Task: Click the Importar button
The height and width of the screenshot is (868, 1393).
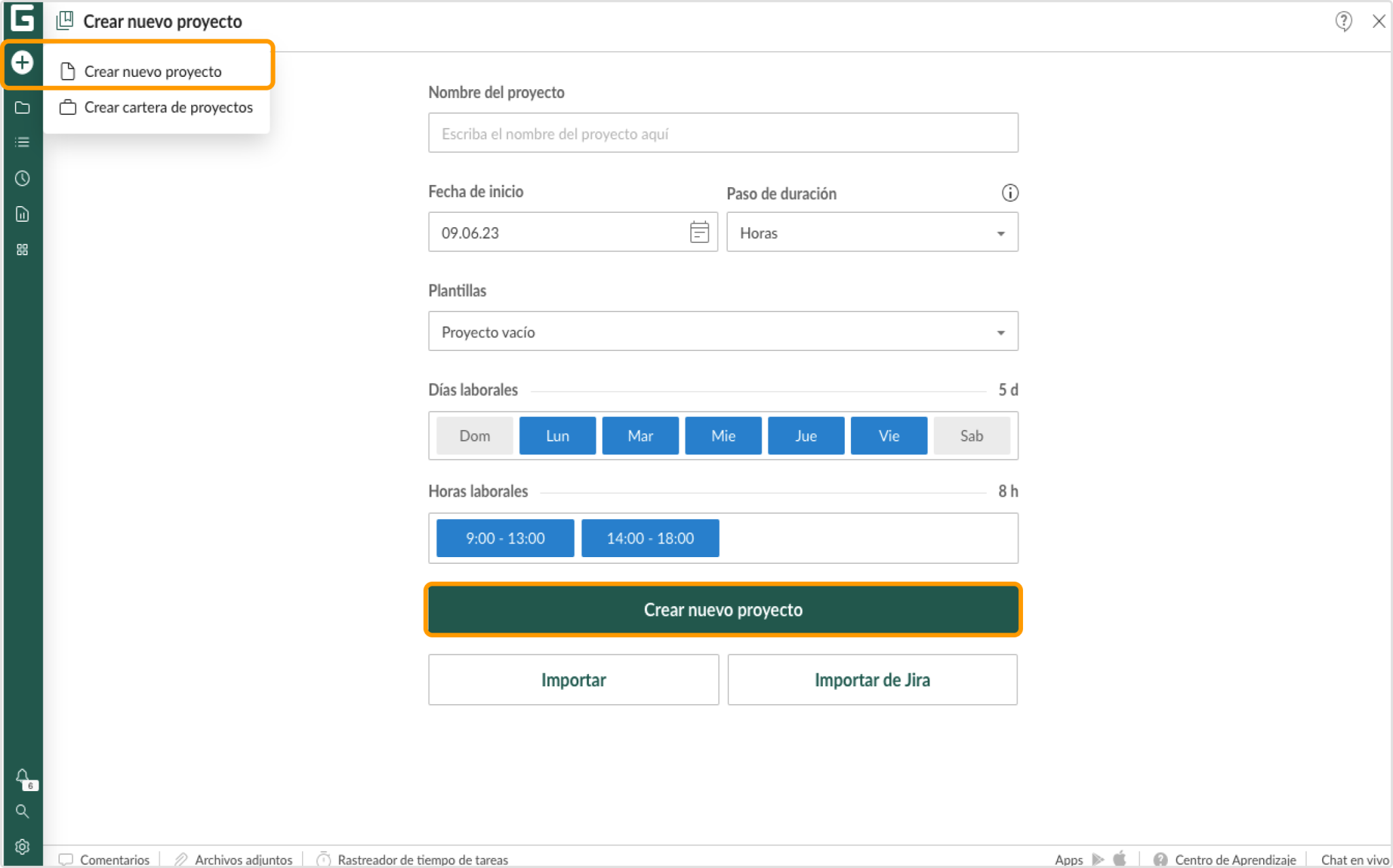Action: [x=573, y=680]
